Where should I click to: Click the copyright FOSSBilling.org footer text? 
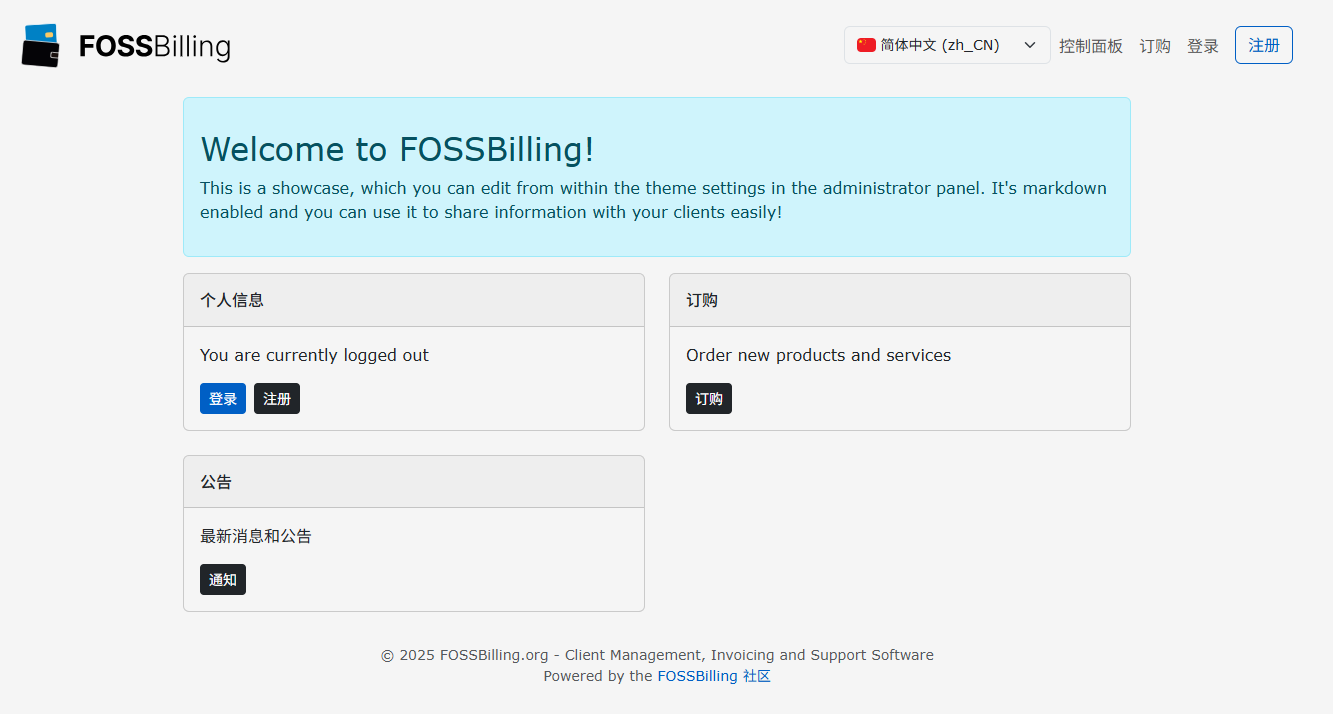[x=657, y=655]
